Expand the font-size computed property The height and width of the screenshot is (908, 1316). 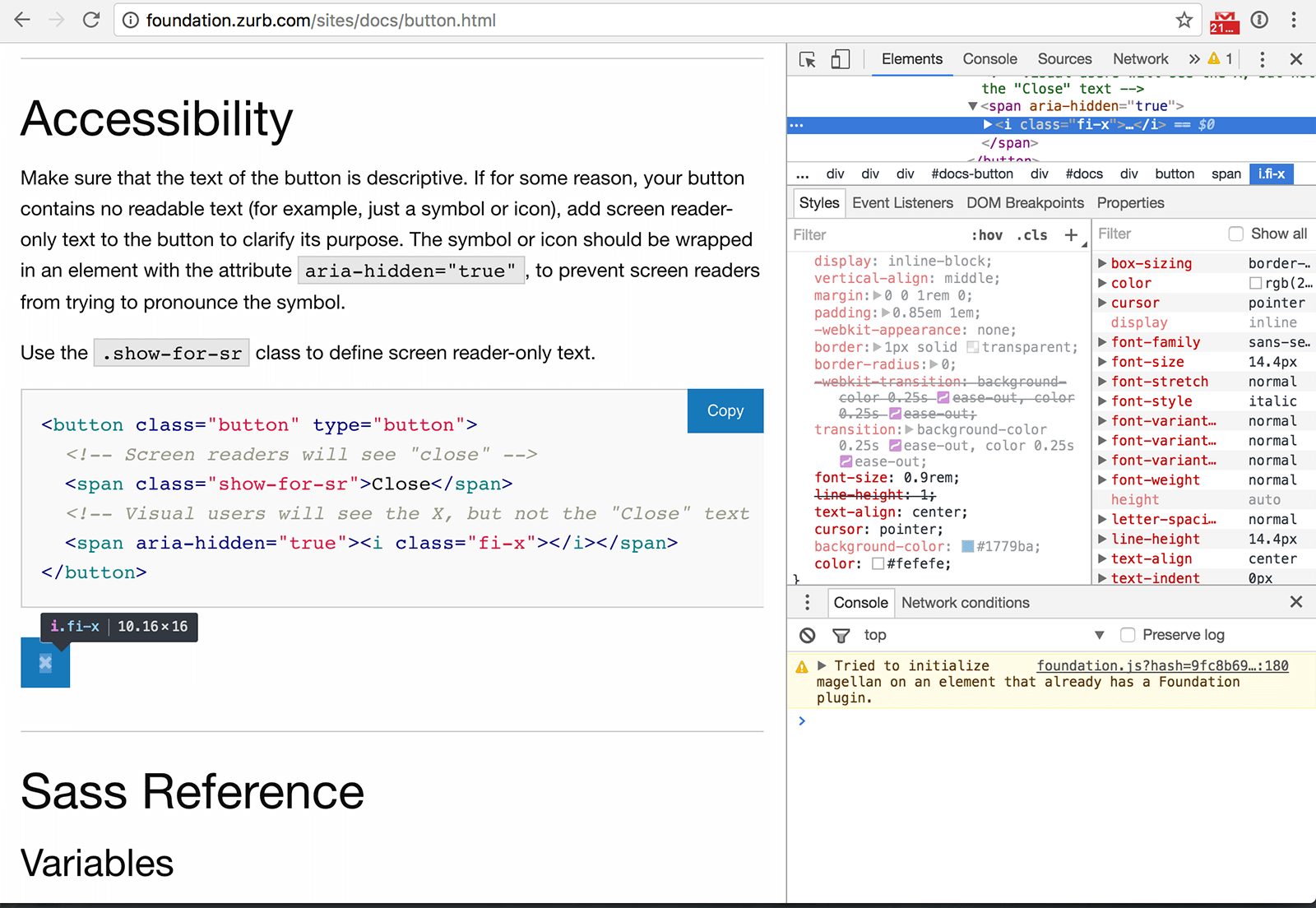pyautogui.click(x=1102, y=362)
